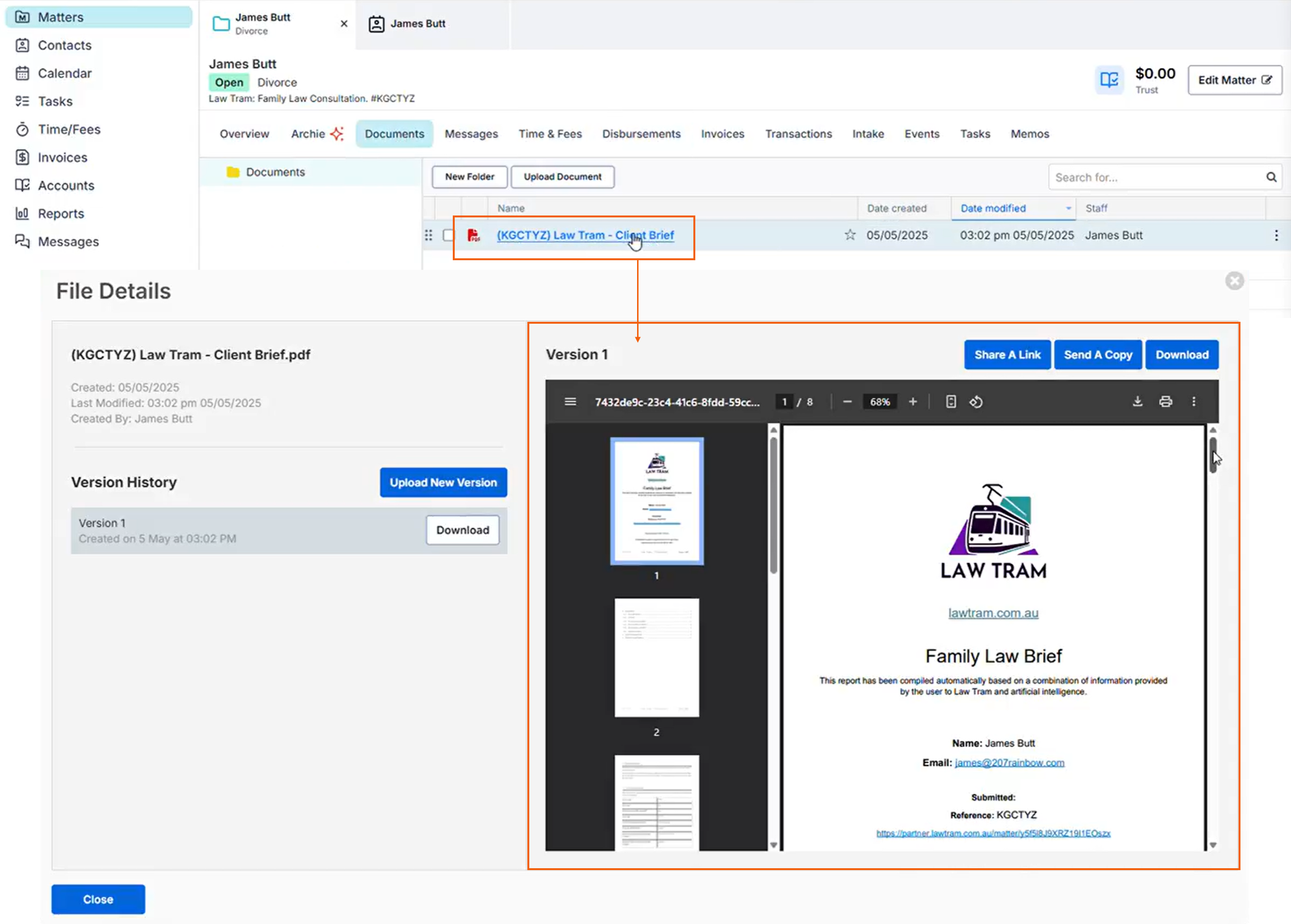Switch to the Overview tab

[x=244, y=134]
